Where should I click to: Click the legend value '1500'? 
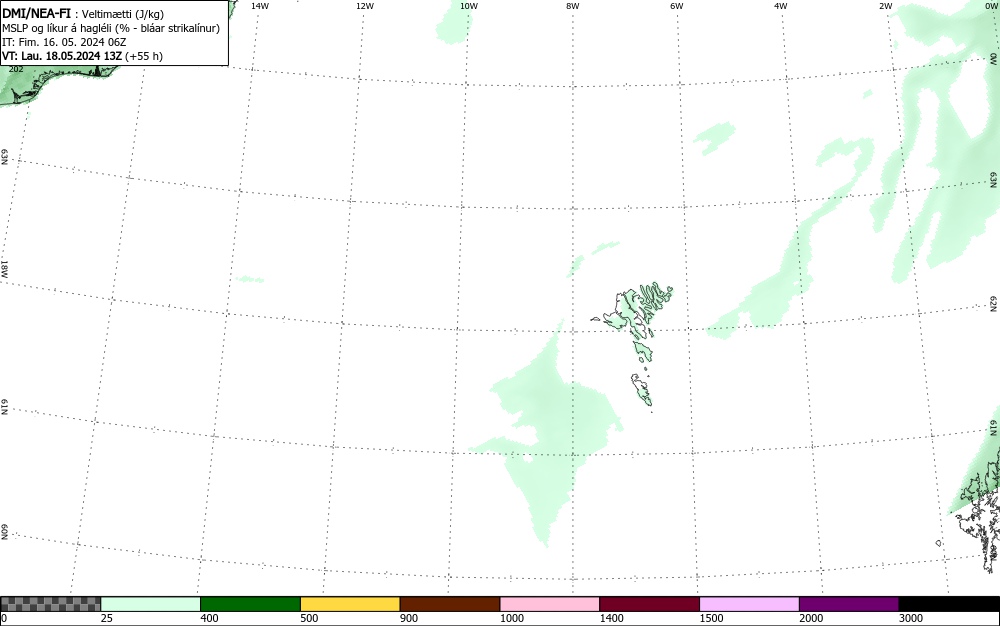click(x=712, y=618)
